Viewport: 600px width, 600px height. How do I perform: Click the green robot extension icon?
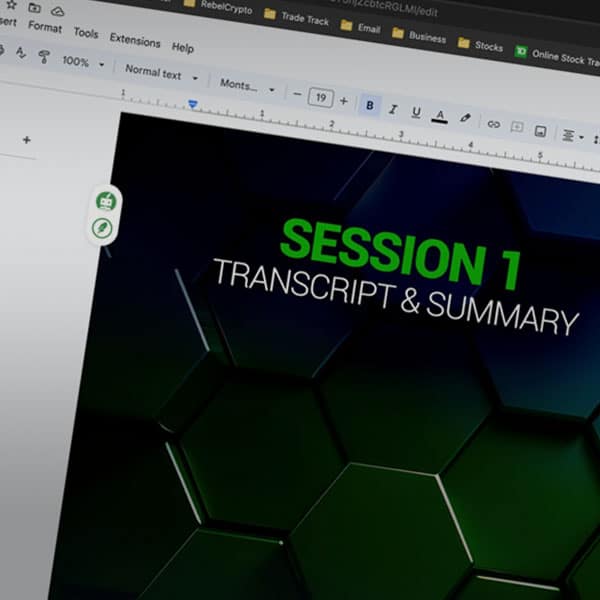pos(103,201)
